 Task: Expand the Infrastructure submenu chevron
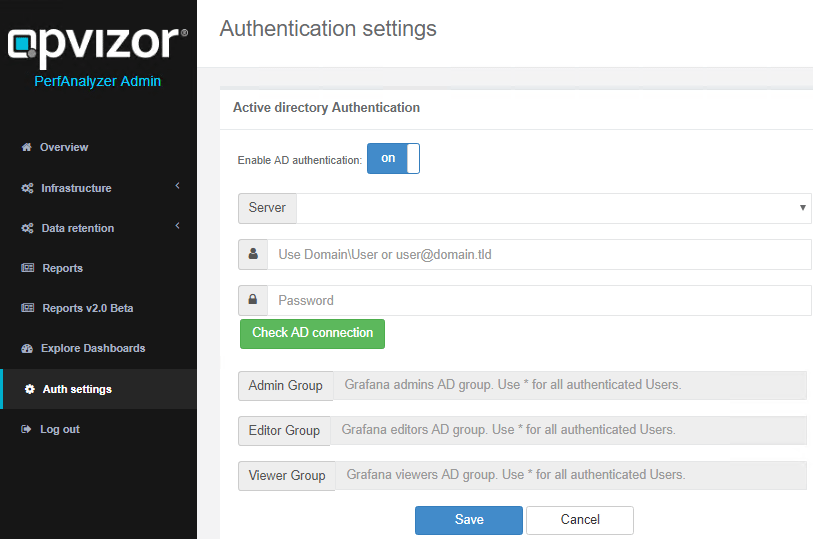tap(177, 186)
